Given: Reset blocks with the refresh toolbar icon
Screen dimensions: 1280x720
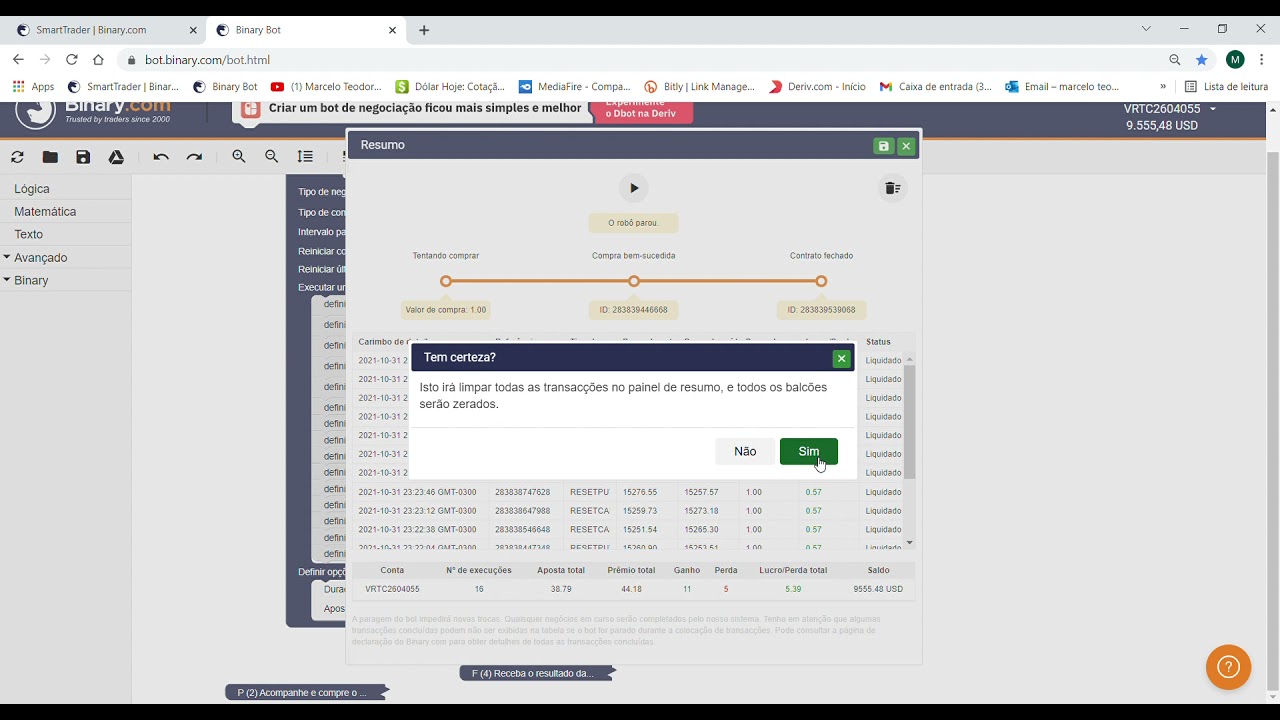Looking at the screenshot, I should click(x=17, y=157).
